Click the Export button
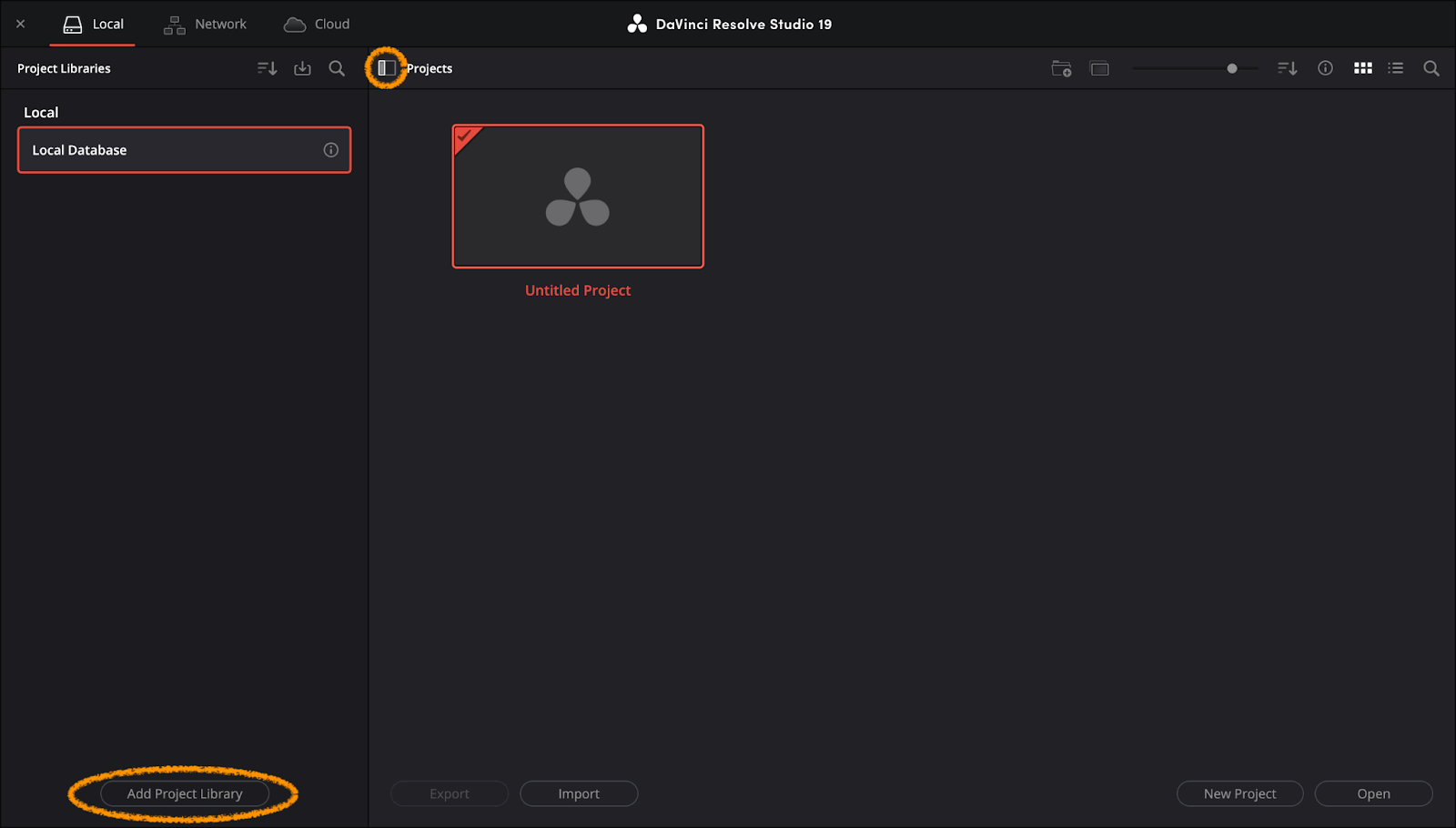1456x828 pixels. point(450,793)
